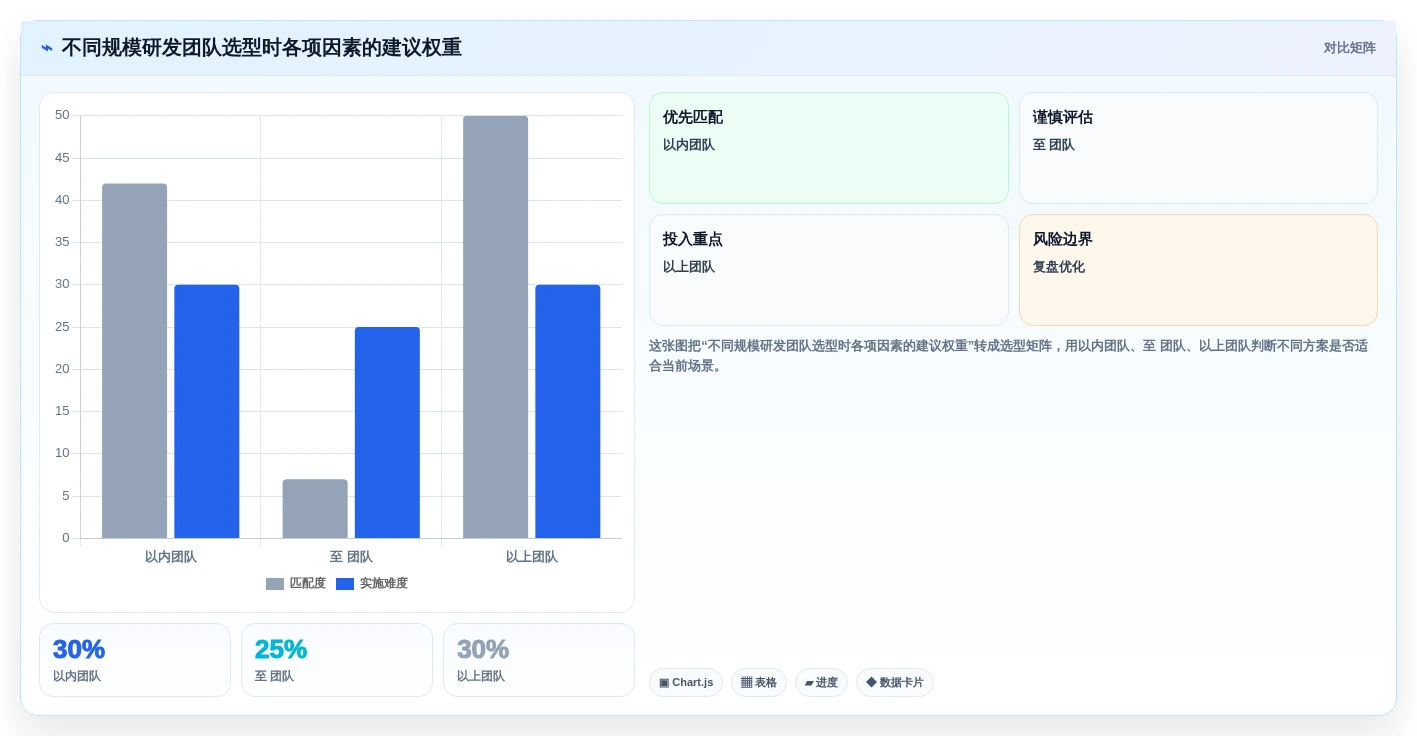1417x736 pixels.
Task: Click the gray 匹配度 legend color box
Action: [275, 584]
